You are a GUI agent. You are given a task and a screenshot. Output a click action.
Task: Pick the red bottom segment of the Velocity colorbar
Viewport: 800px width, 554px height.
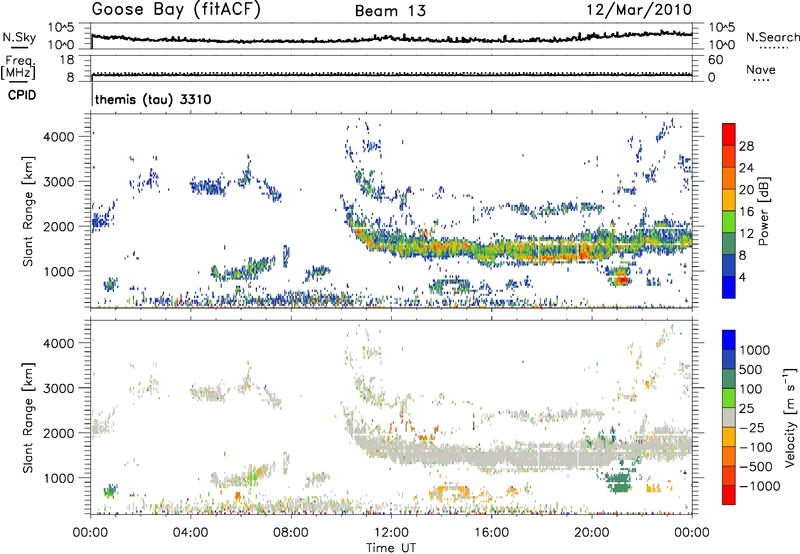click(x=729, y=495)
